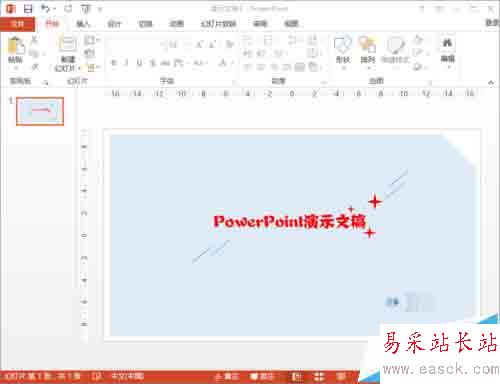Viewport: 500px width, 384px height.
Task: Open the 文件 (File) tab
Action: [x=17, y=24]
